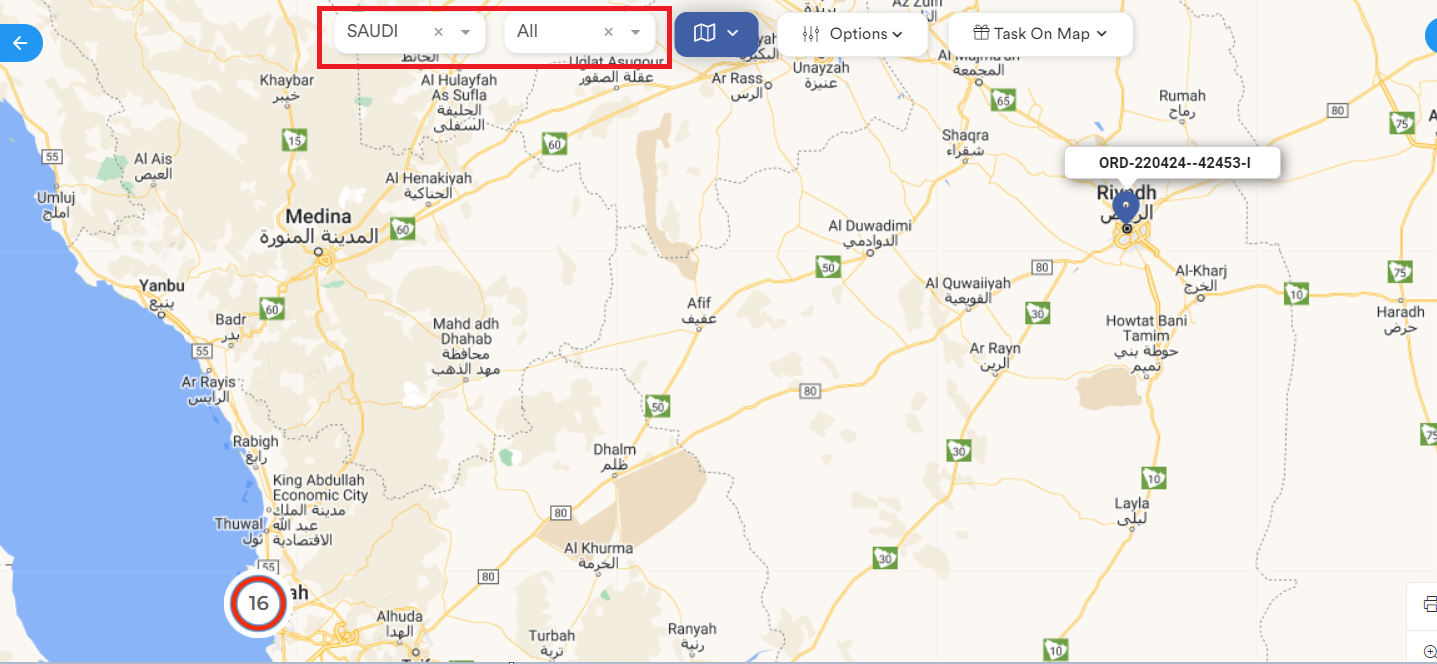This screenshot has height=664, width=1437.
Task: Click the print icon on map
Action: click(1429, 604)
